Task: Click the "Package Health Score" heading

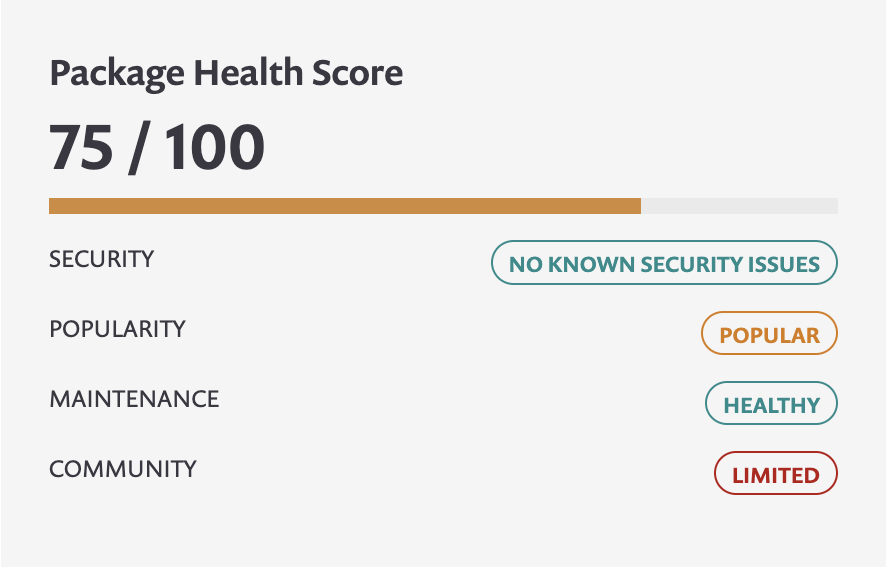Action: point(226,74)
